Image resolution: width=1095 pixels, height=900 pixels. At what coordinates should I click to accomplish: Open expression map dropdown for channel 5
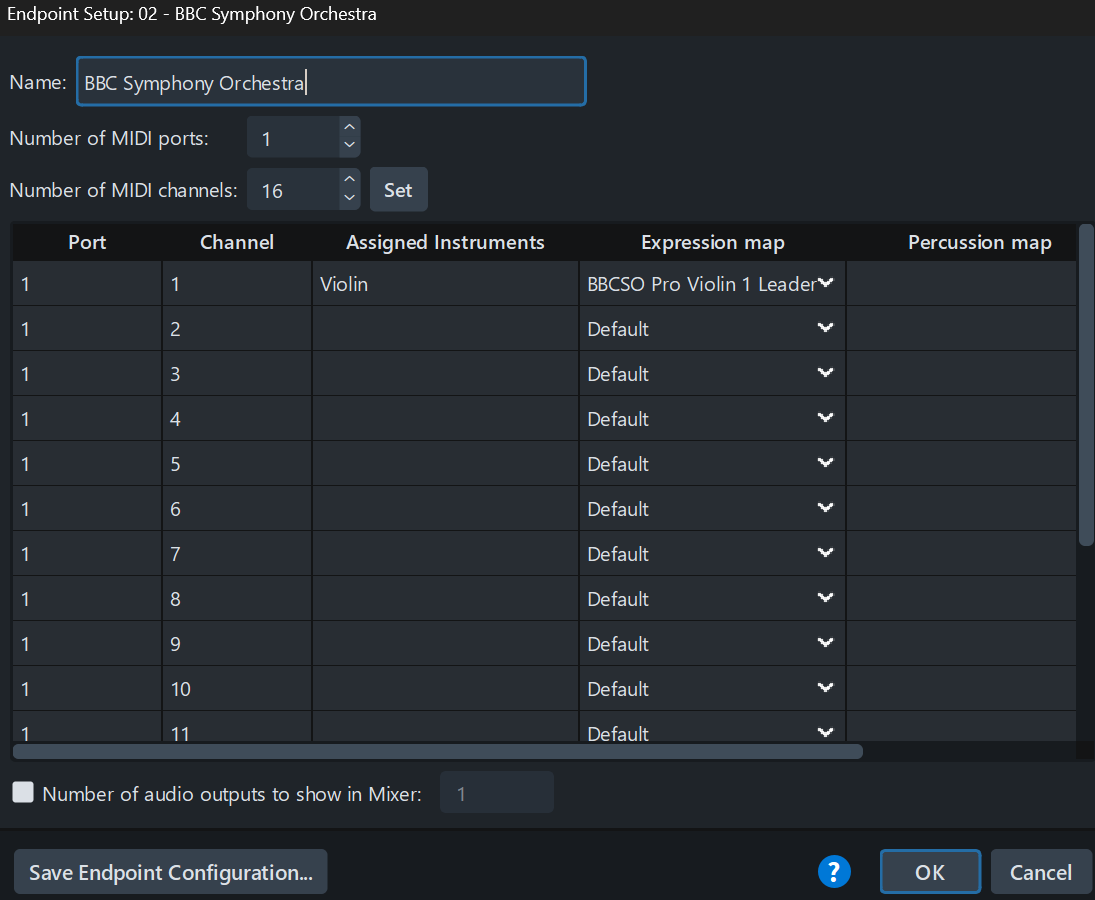pyautogui.click(x=825, y=463)
